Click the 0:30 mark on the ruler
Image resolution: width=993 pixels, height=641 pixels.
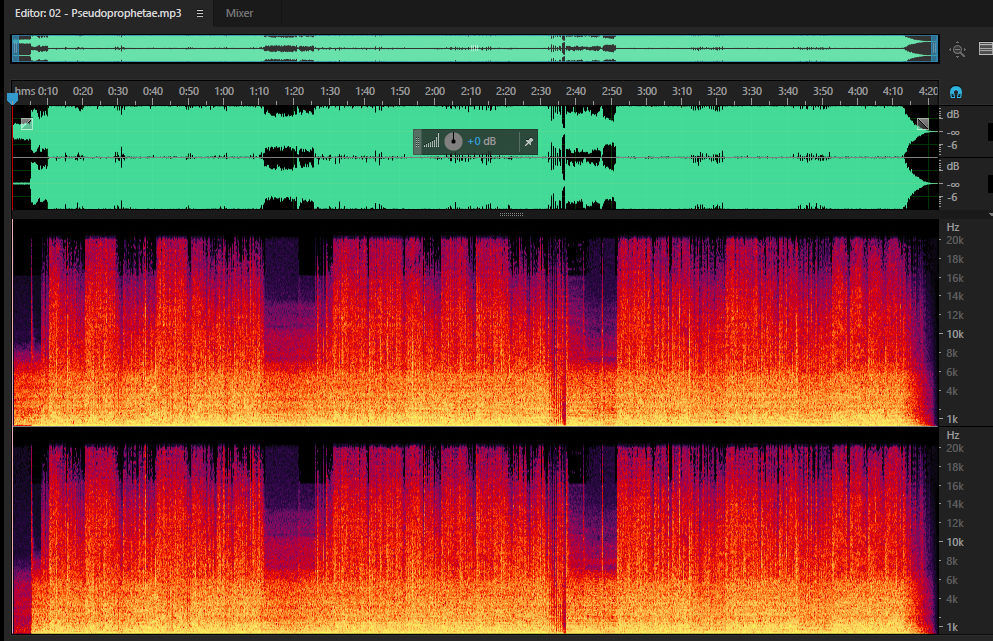(118, 91)
